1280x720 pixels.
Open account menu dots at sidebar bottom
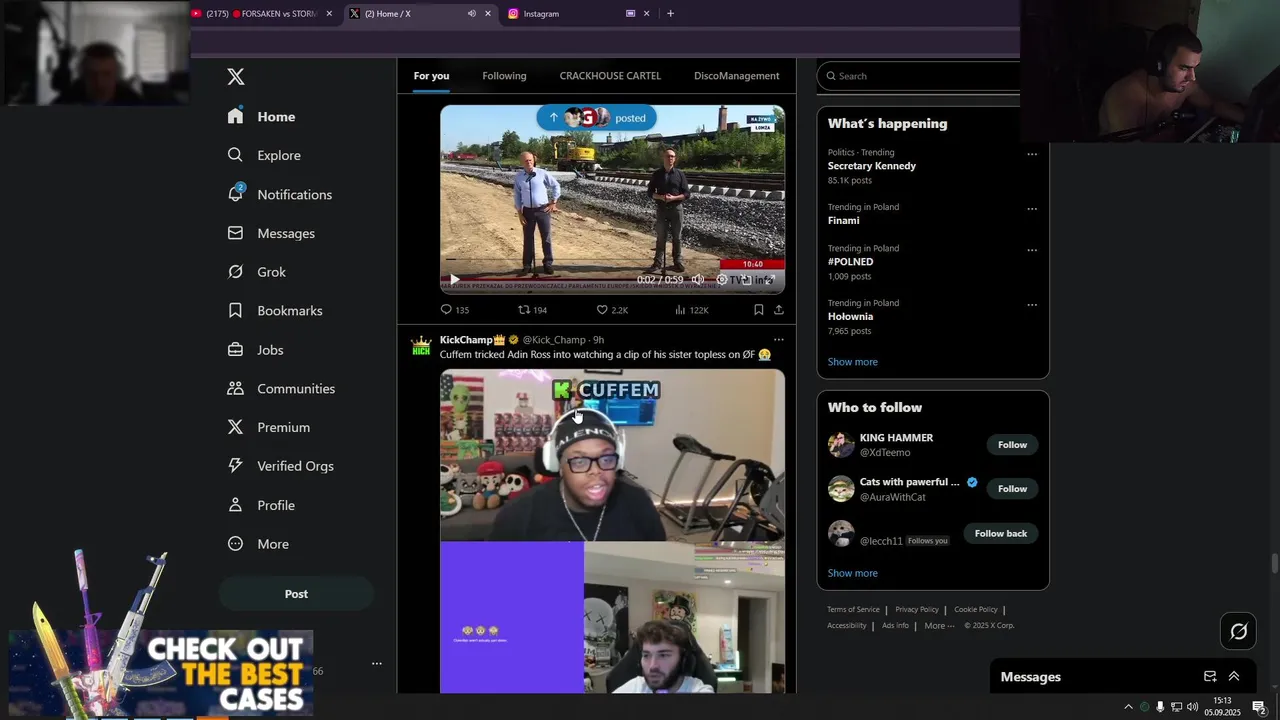tap(377, 663)
